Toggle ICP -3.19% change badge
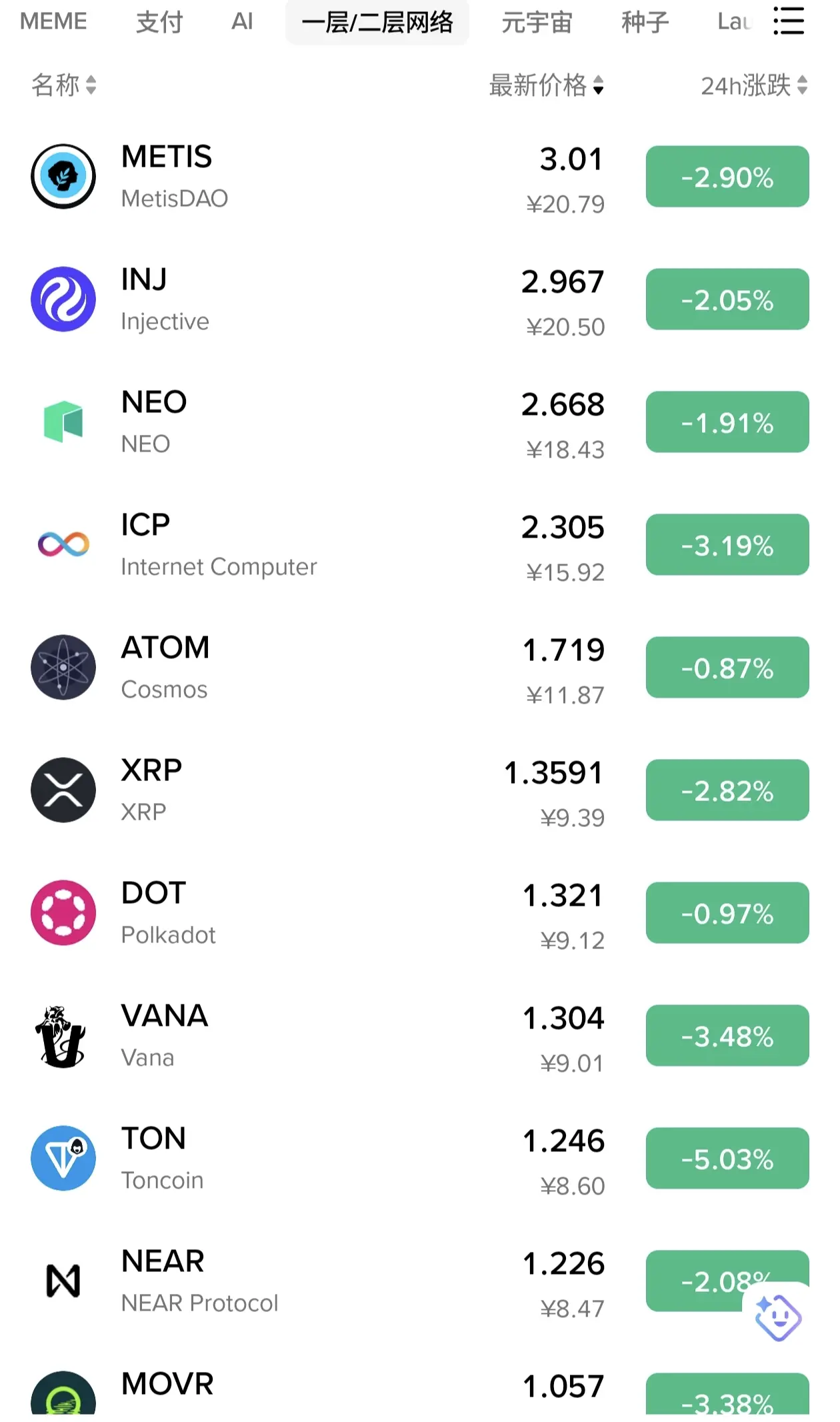This screenshot has width=840, height=1422. [x=727, y=544]
